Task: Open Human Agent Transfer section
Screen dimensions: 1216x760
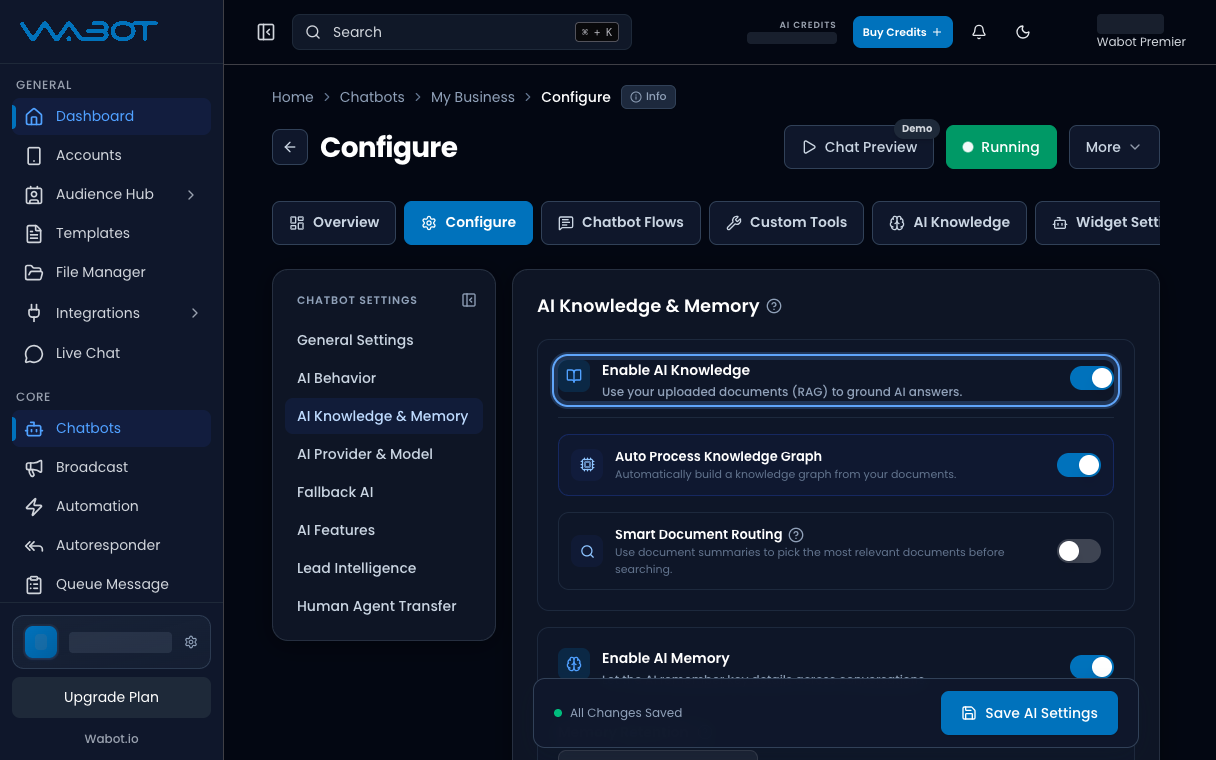Action: (384, 606)
